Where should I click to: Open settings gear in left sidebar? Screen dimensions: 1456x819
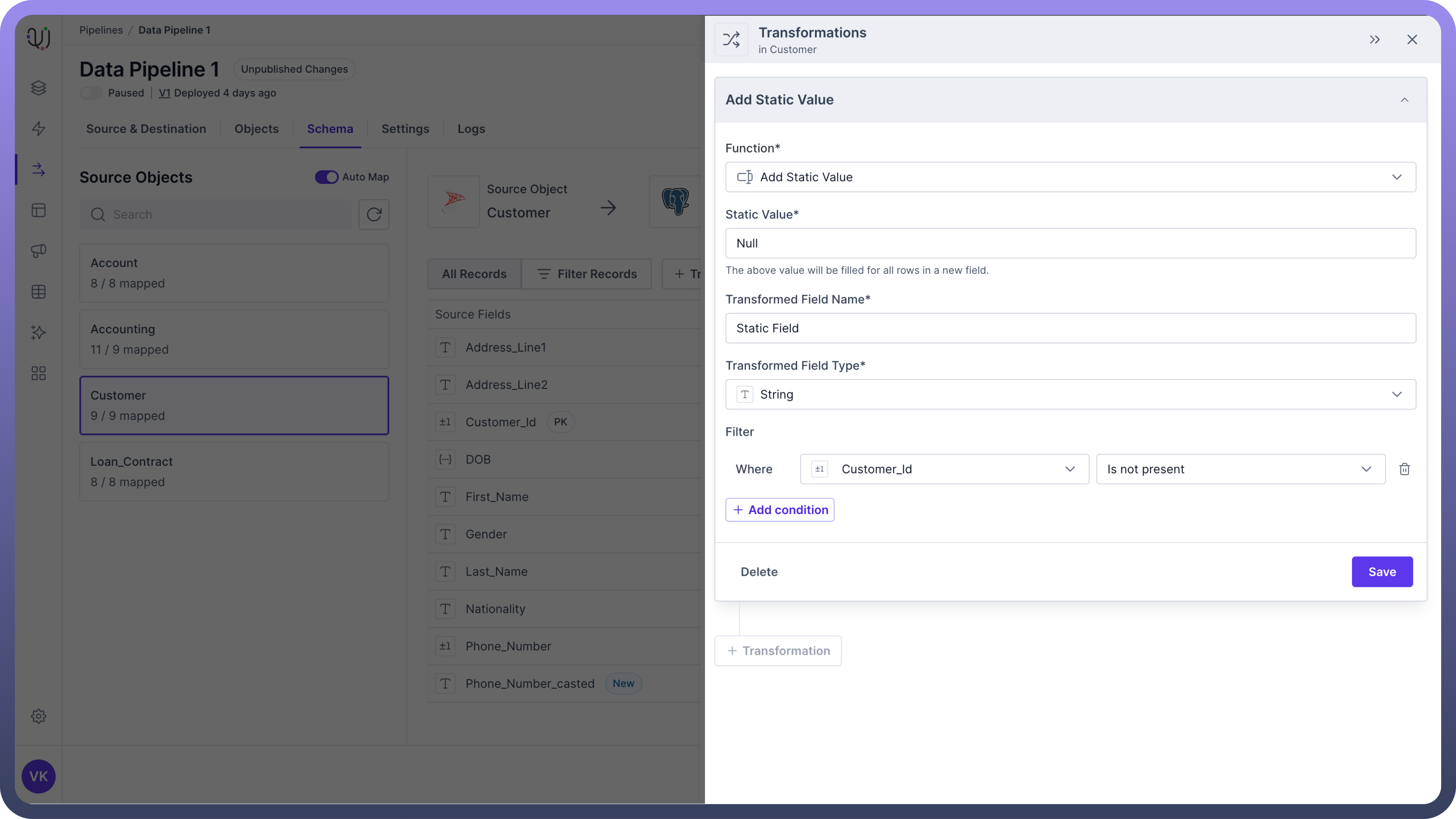tap(38, 716)
